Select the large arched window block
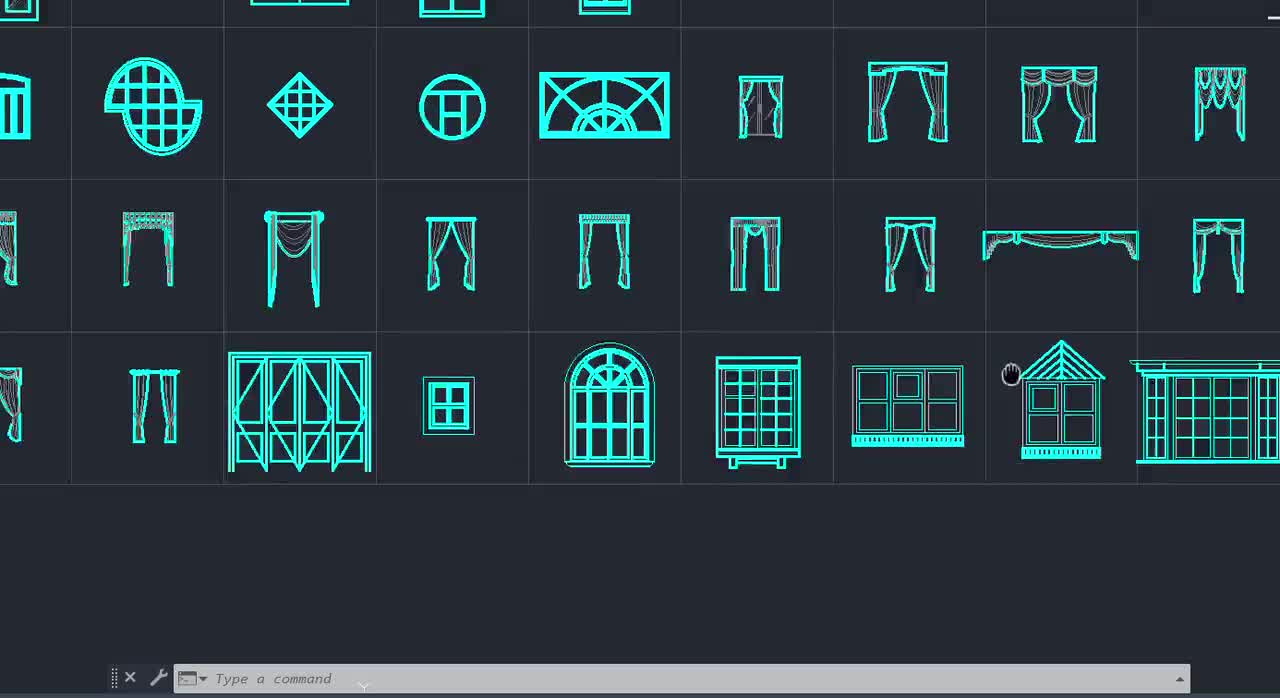1280x698 pixels. click(x=608, y=405)
